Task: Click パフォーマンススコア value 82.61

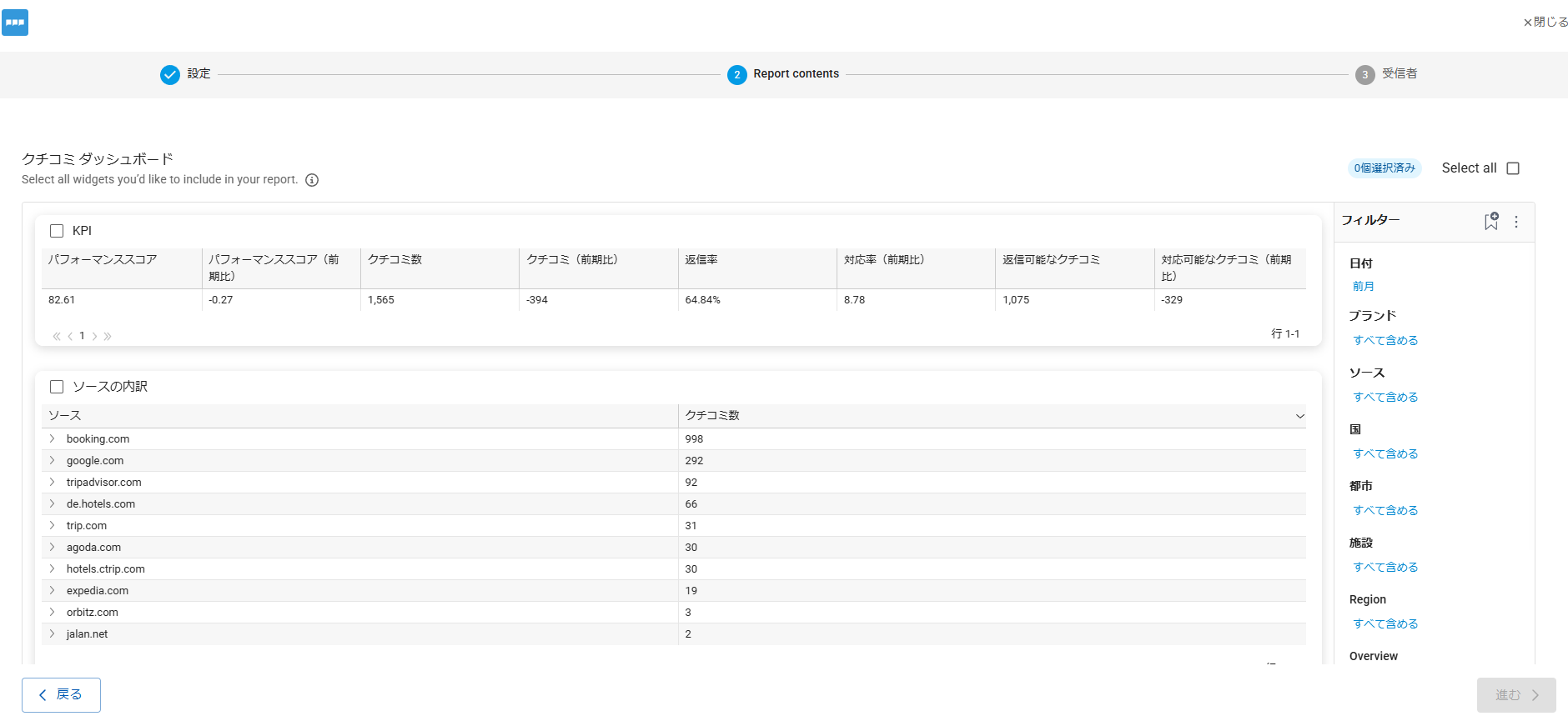Action: (x=62, y=300)
